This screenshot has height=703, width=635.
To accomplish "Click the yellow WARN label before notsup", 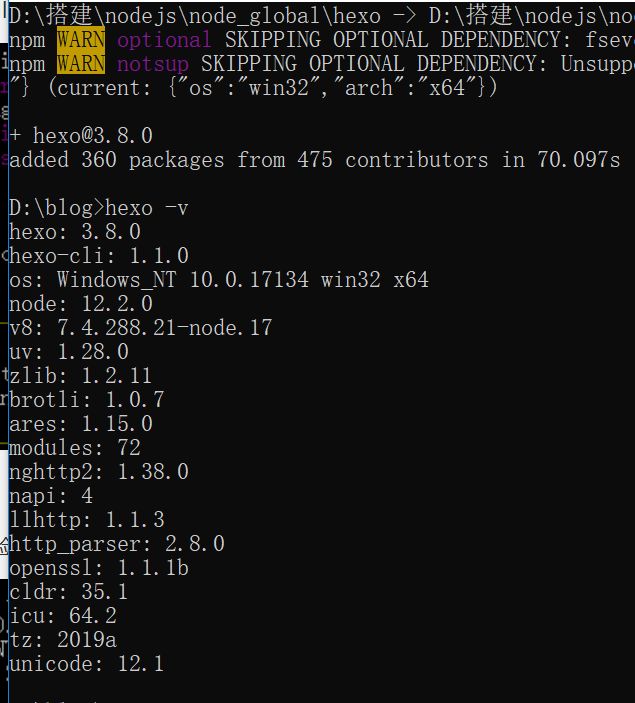I will [x=81, y=63].
